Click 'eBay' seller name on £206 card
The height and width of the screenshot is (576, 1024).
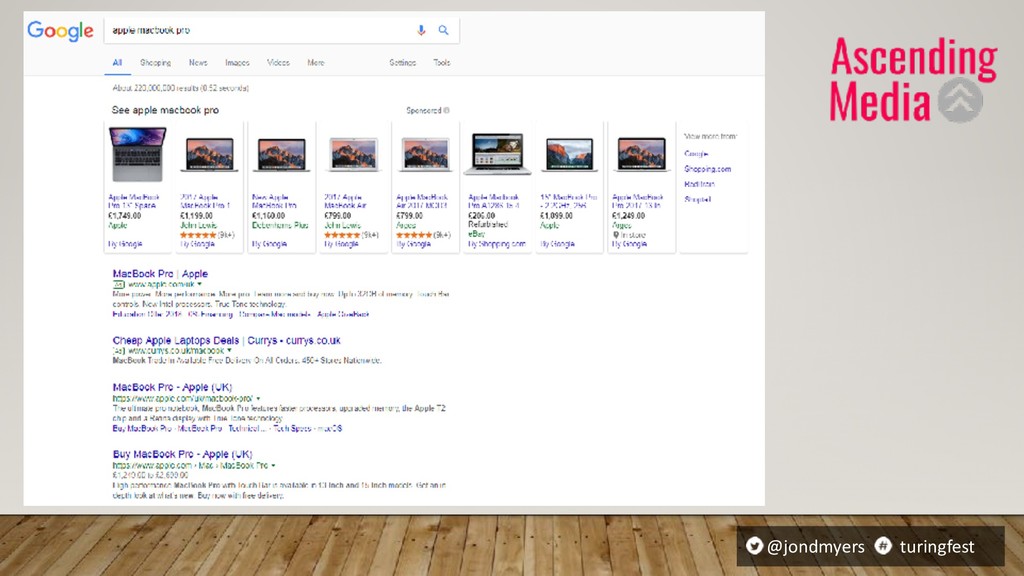point(476,234)
